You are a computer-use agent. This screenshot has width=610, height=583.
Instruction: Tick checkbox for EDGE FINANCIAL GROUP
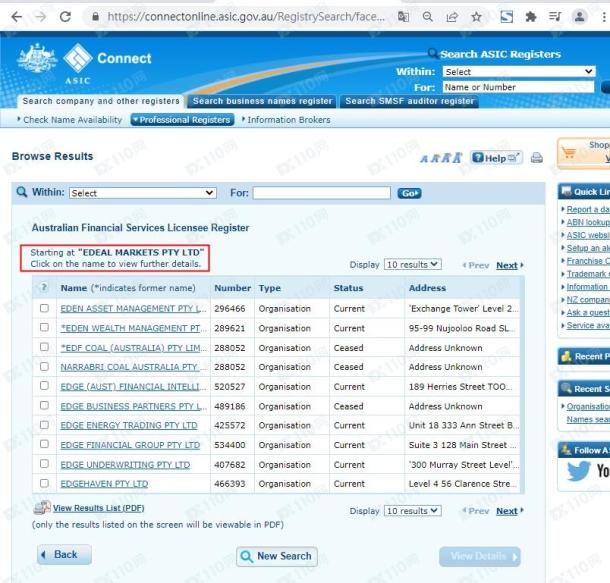click(44, 444)
